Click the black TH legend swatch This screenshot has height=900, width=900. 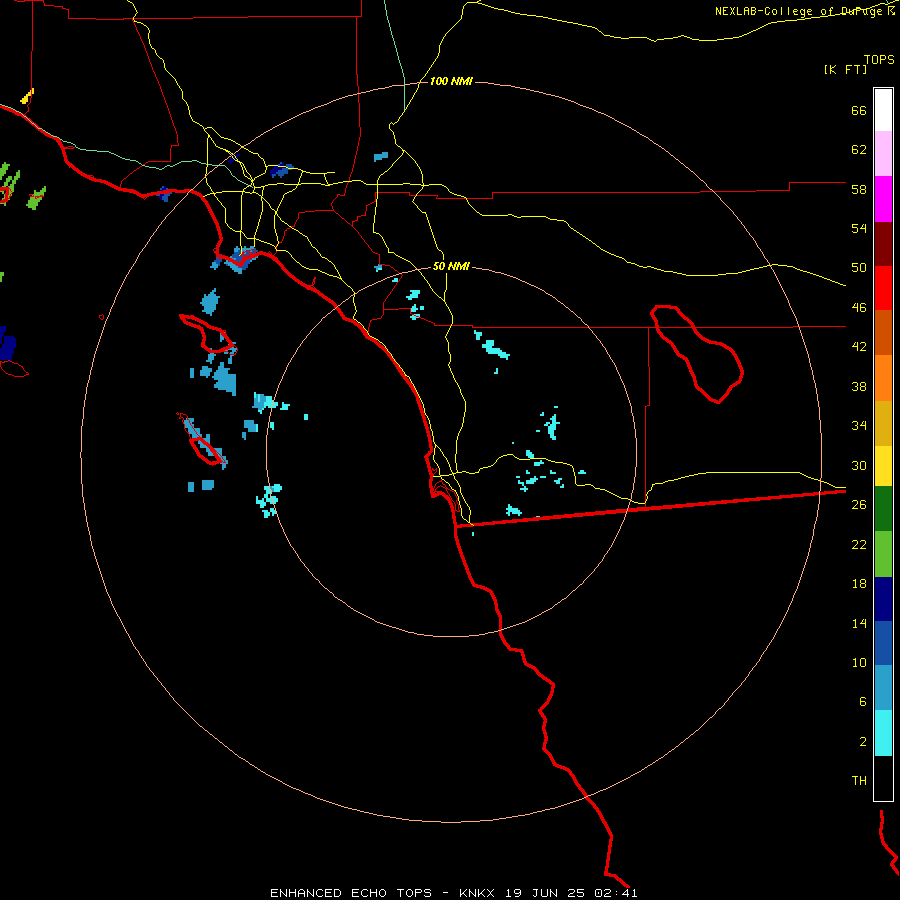point(883,778)
